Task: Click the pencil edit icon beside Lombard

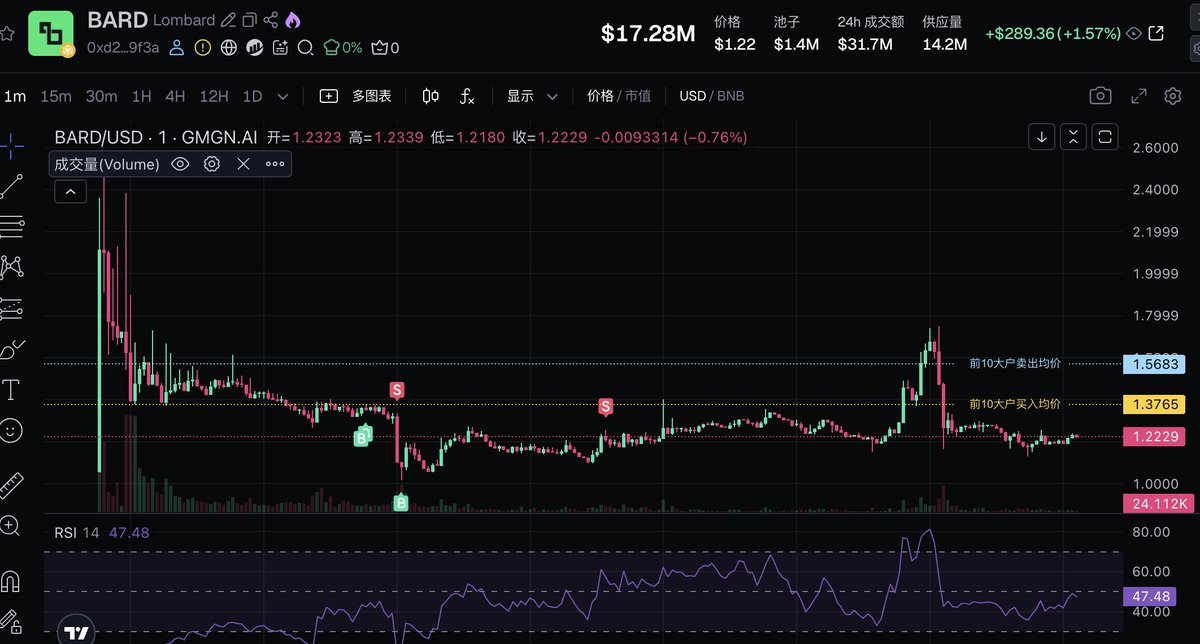Action: (x=228, y=20)
